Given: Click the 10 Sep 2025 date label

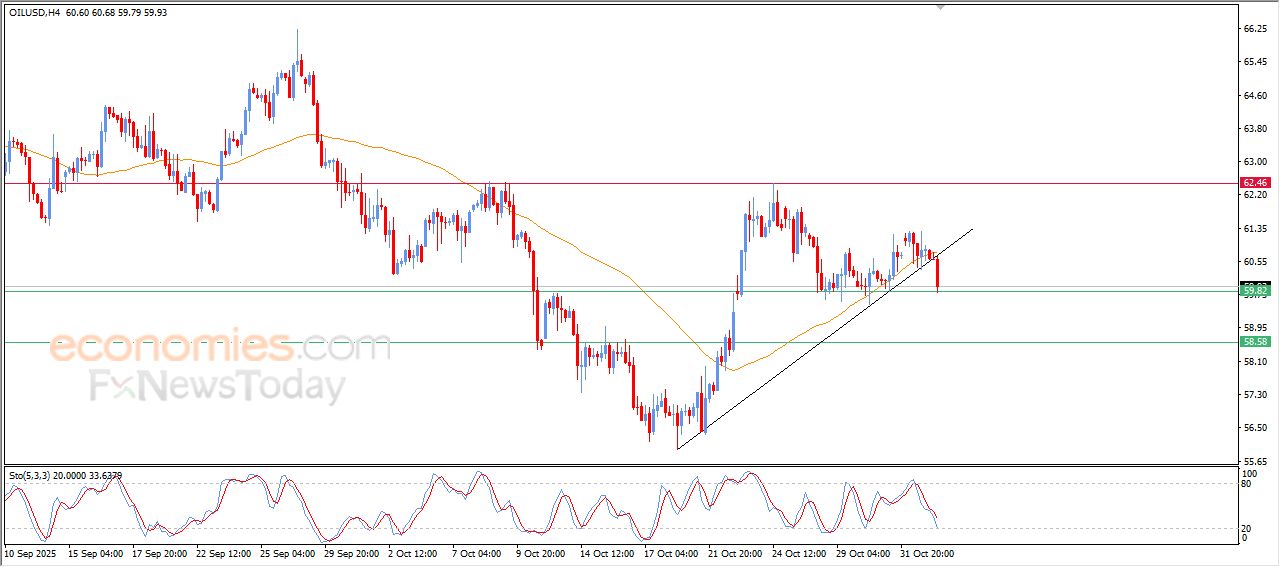Looking at the screenshot, I should (31, 553).
